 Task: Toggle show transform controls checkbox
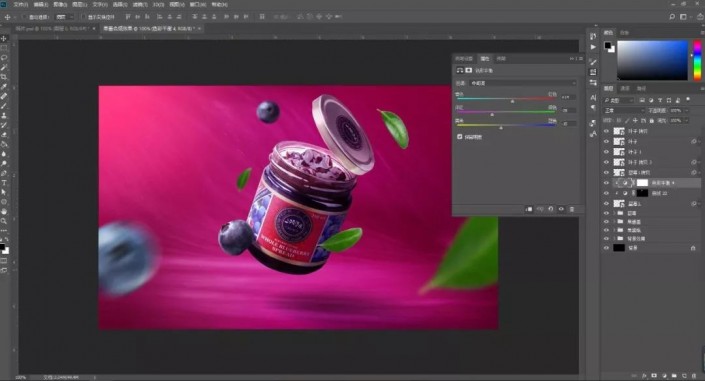[x=84, y=17]
